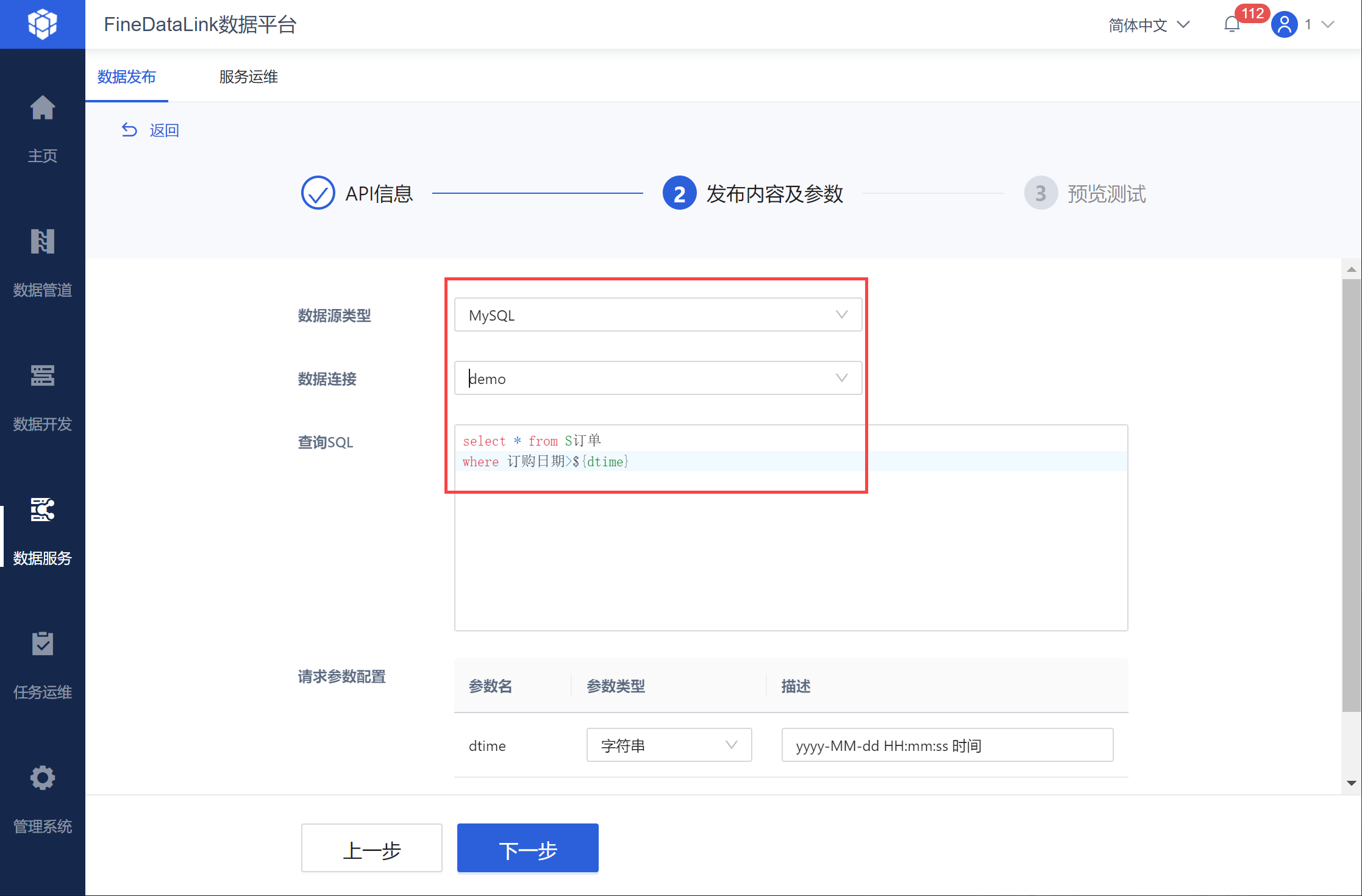
Task: Open the 字符串 parameter type dropdown
Action: pos(669,745)
